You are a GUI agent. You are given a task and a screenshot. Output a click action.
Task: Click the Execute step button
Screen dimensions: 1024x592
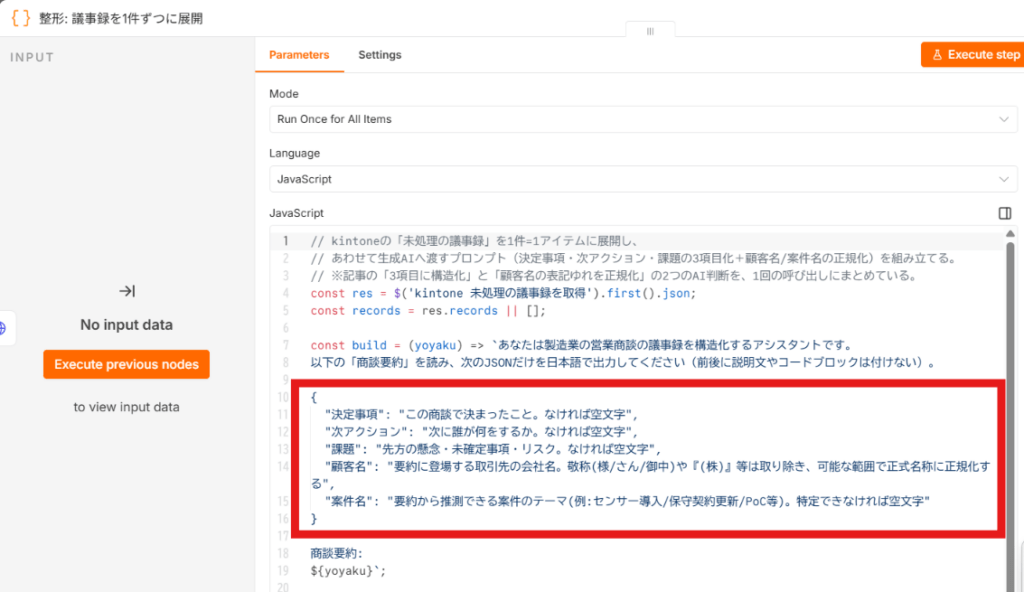(x=972, y=55)
